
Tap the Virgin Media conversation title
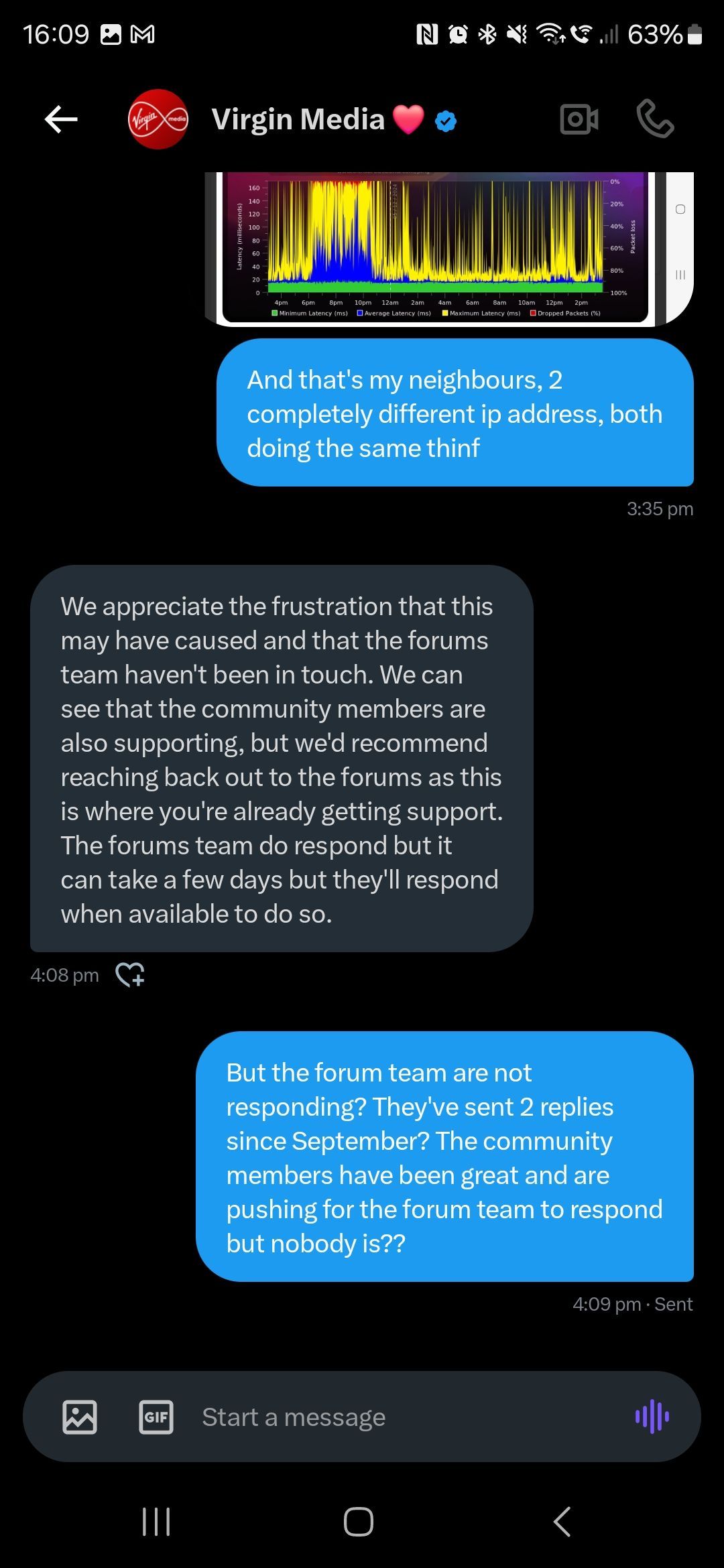298,119
